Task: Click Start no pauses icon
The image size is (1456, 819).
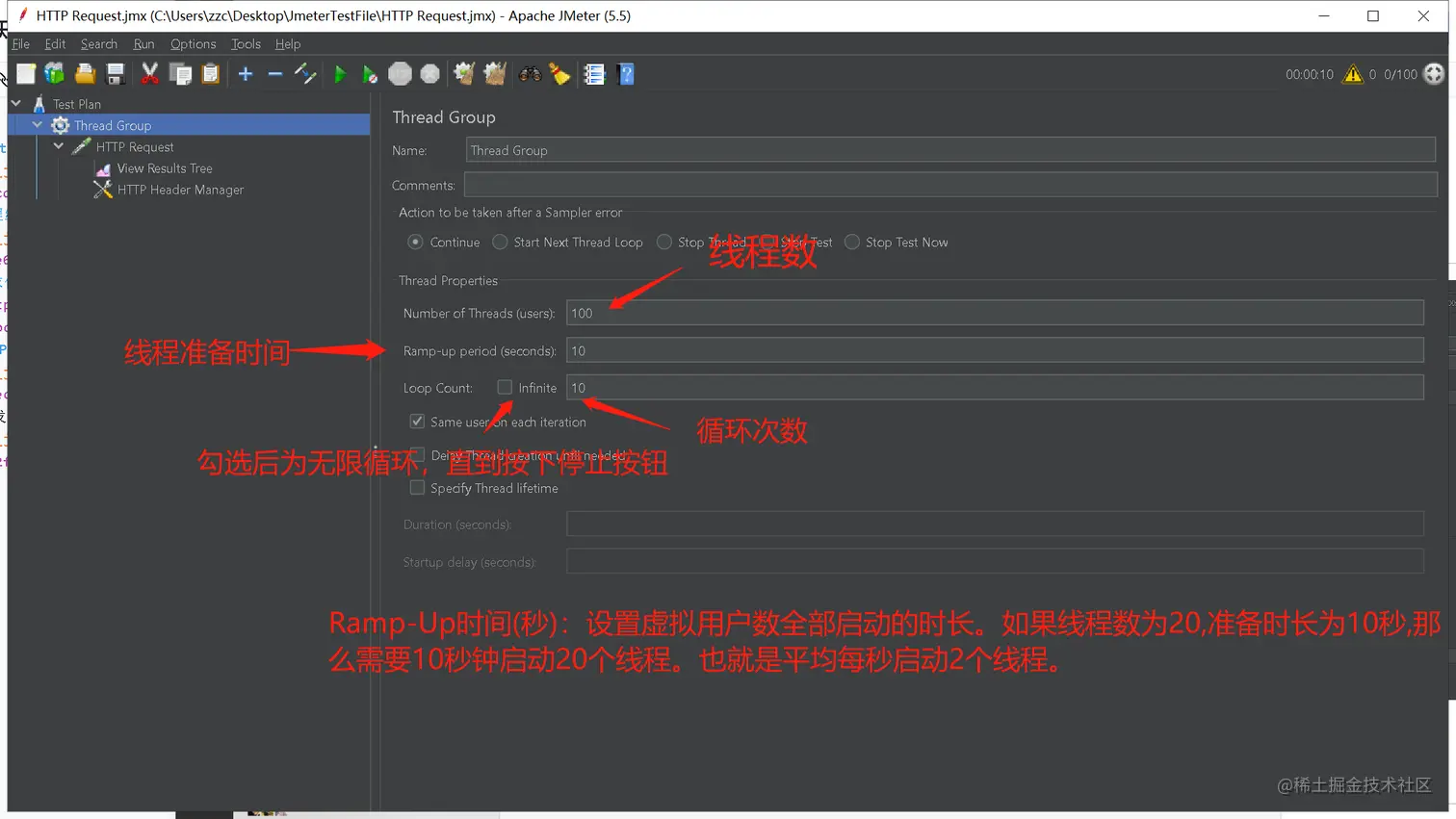Action: coord(370,74)
